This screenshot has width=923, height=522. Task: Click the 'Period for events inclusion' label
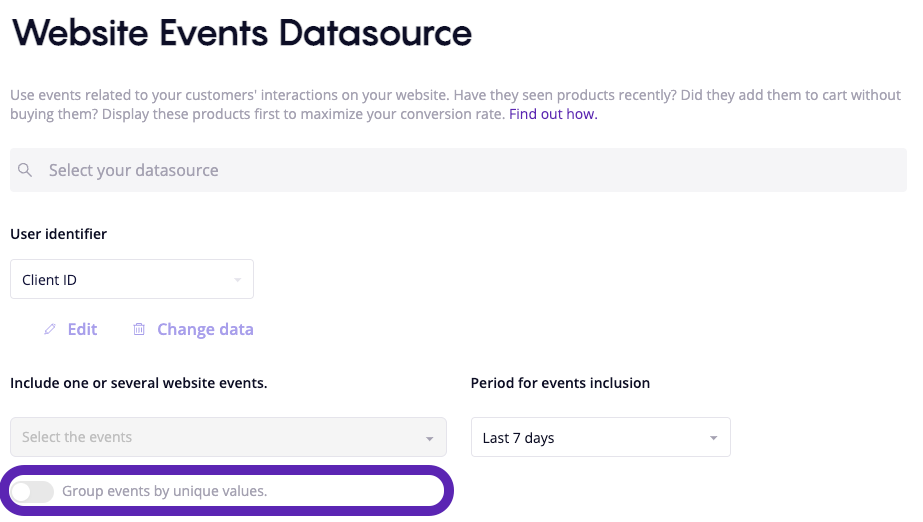(x=560, y=383)
